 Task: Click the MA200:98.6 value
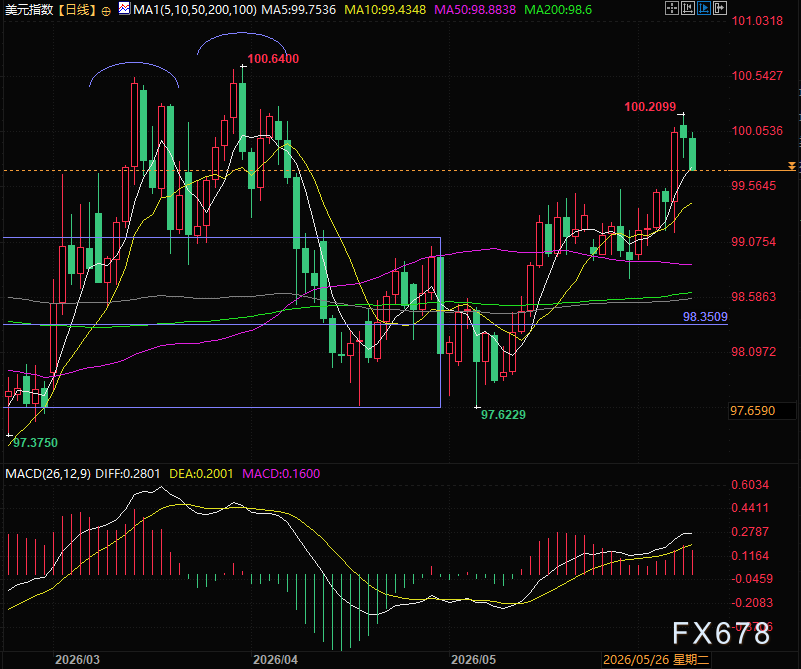pos(558,10)
